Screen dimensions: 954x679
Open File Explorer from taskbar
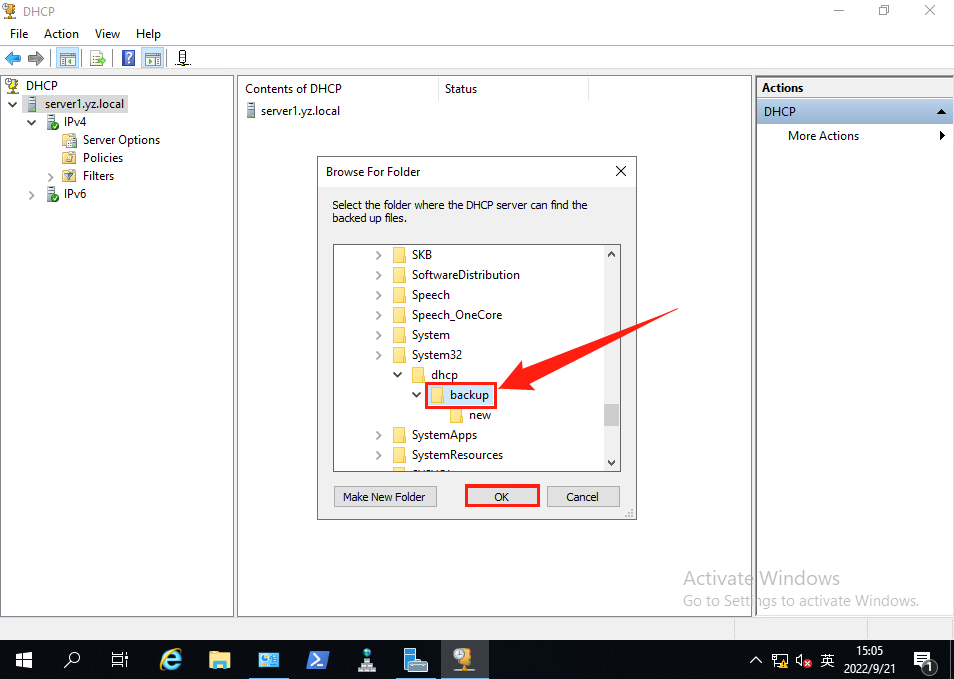[x=220, y=660]
